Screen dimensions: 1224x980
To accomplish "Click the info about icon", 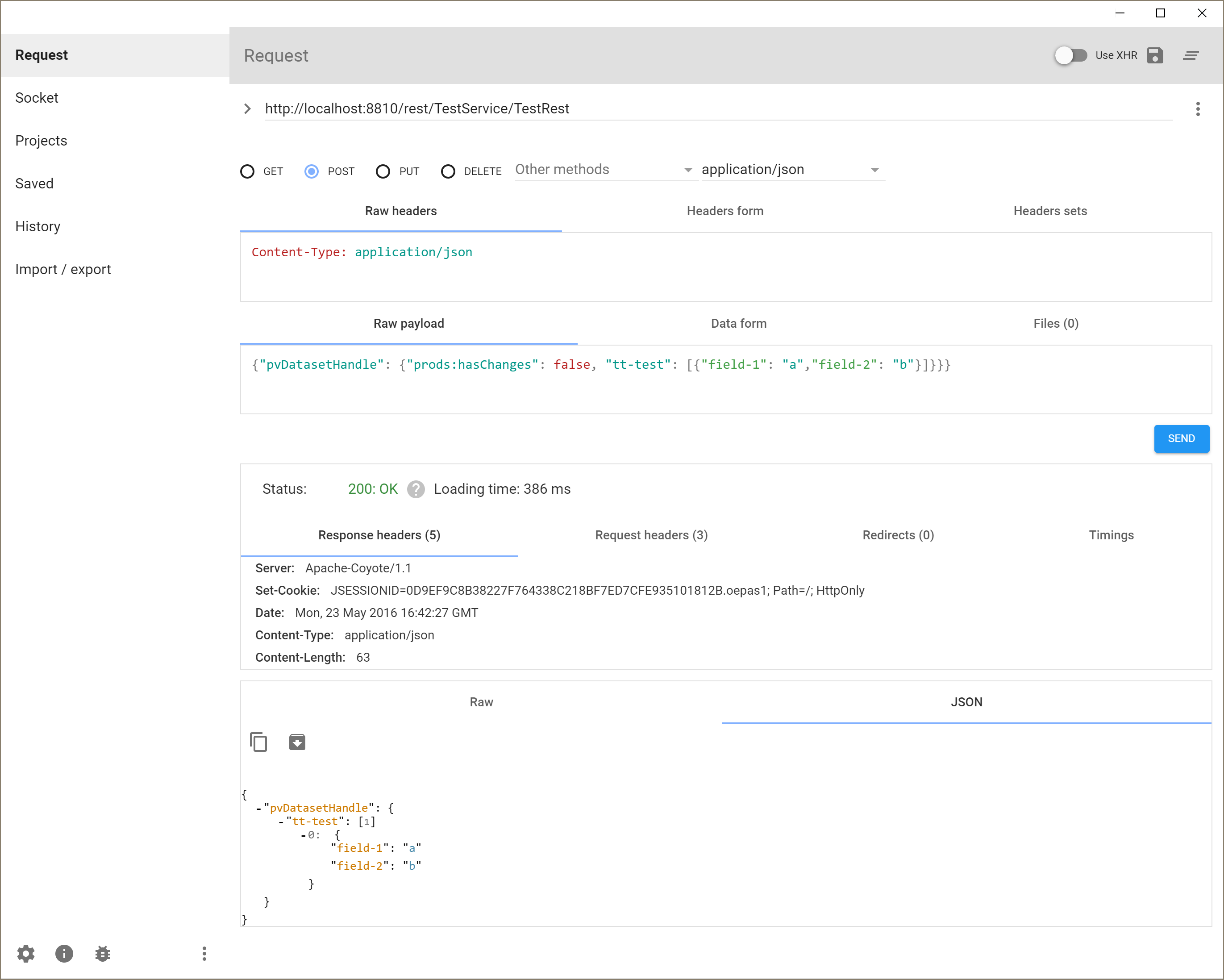I will [64, 953].
